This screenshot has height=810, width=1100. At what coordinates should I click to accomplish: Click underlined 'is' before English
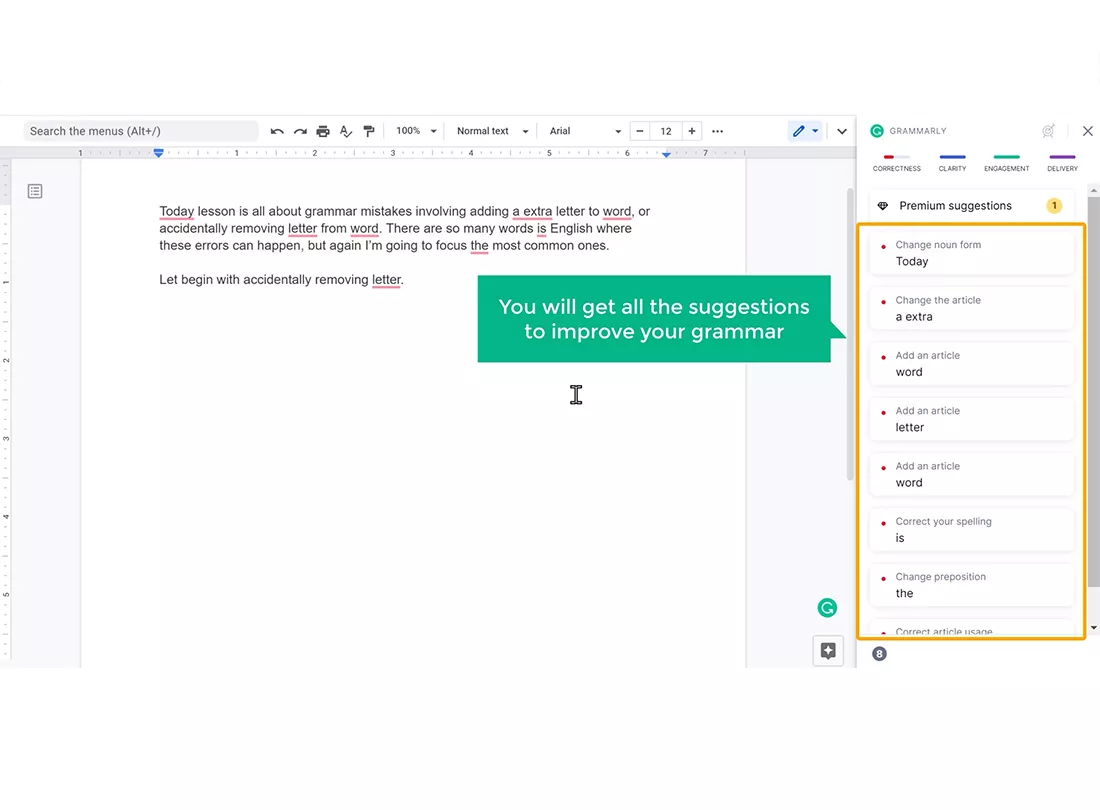point(542,229)
